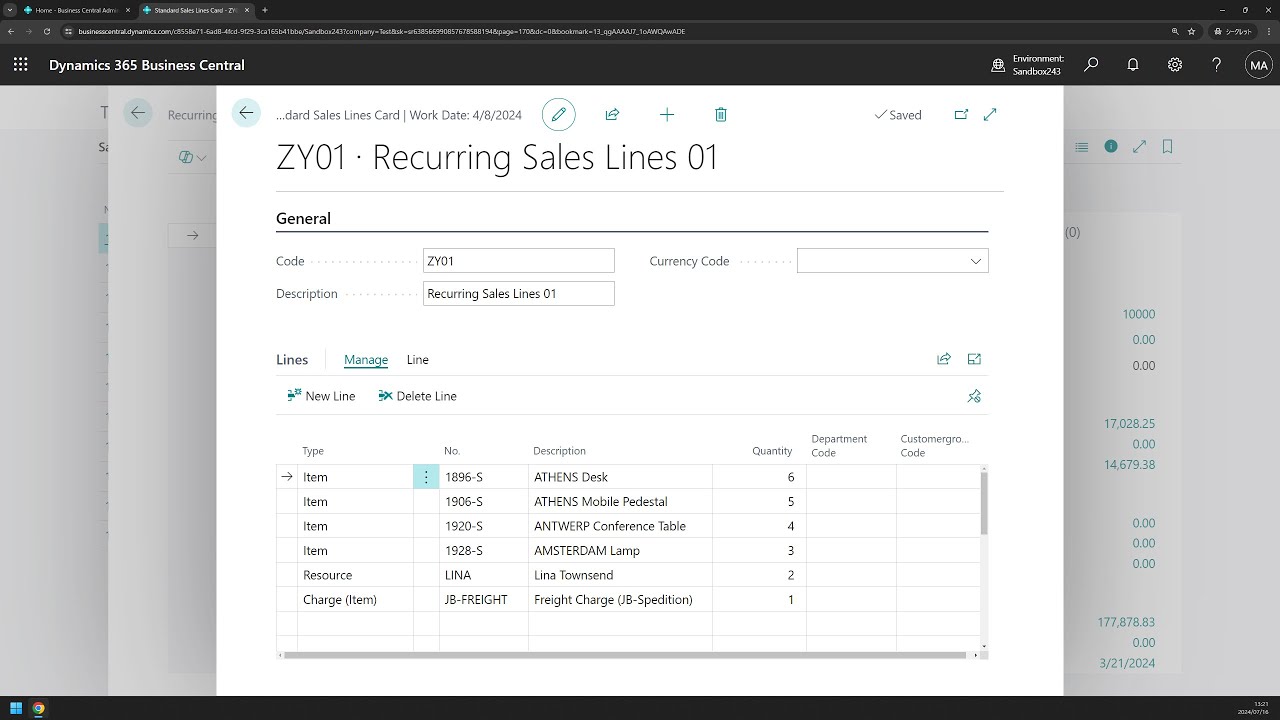The width and height of the screenshot is (1280, 720).
Task: Pin the Lines action bar
Action: 974,396
